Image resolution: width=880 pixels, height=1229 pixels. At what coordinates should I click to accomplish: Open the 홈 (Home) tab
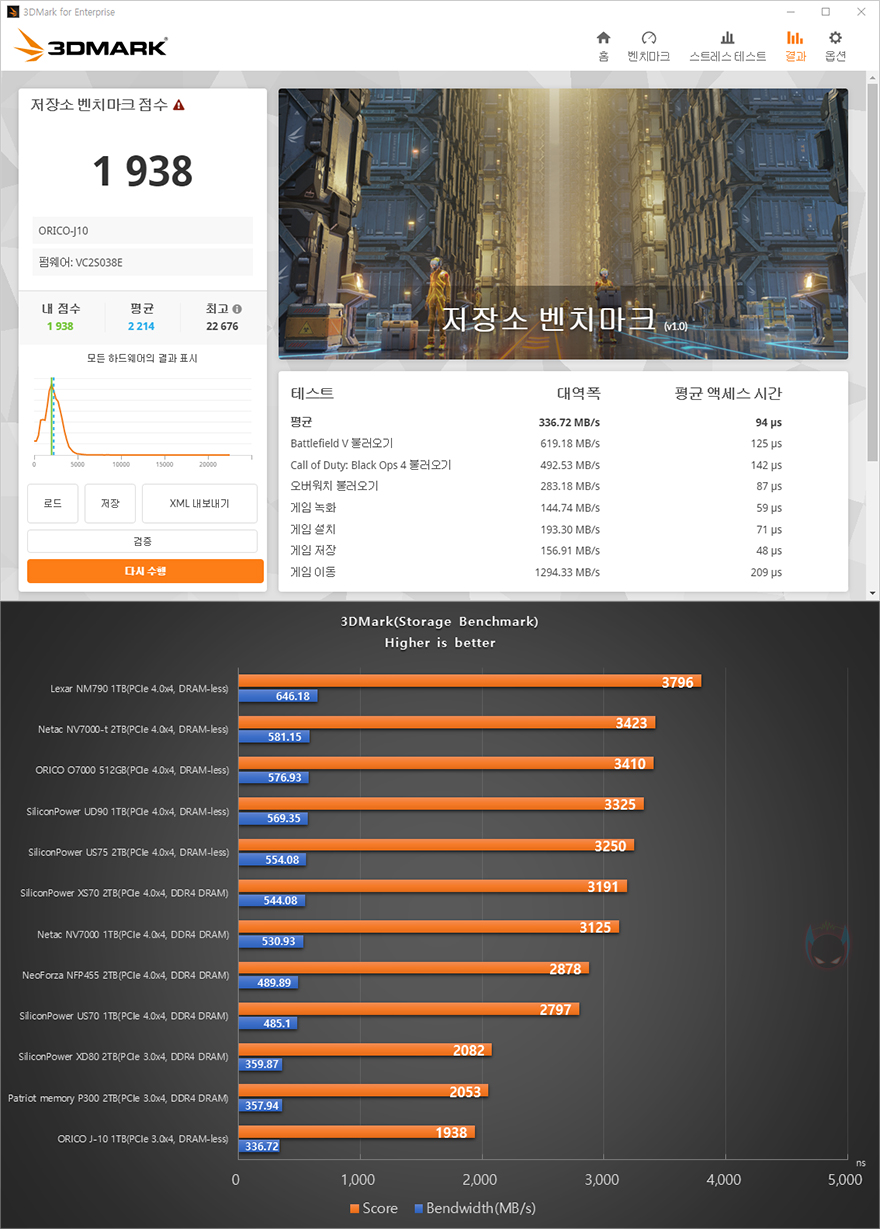[603, 46]
